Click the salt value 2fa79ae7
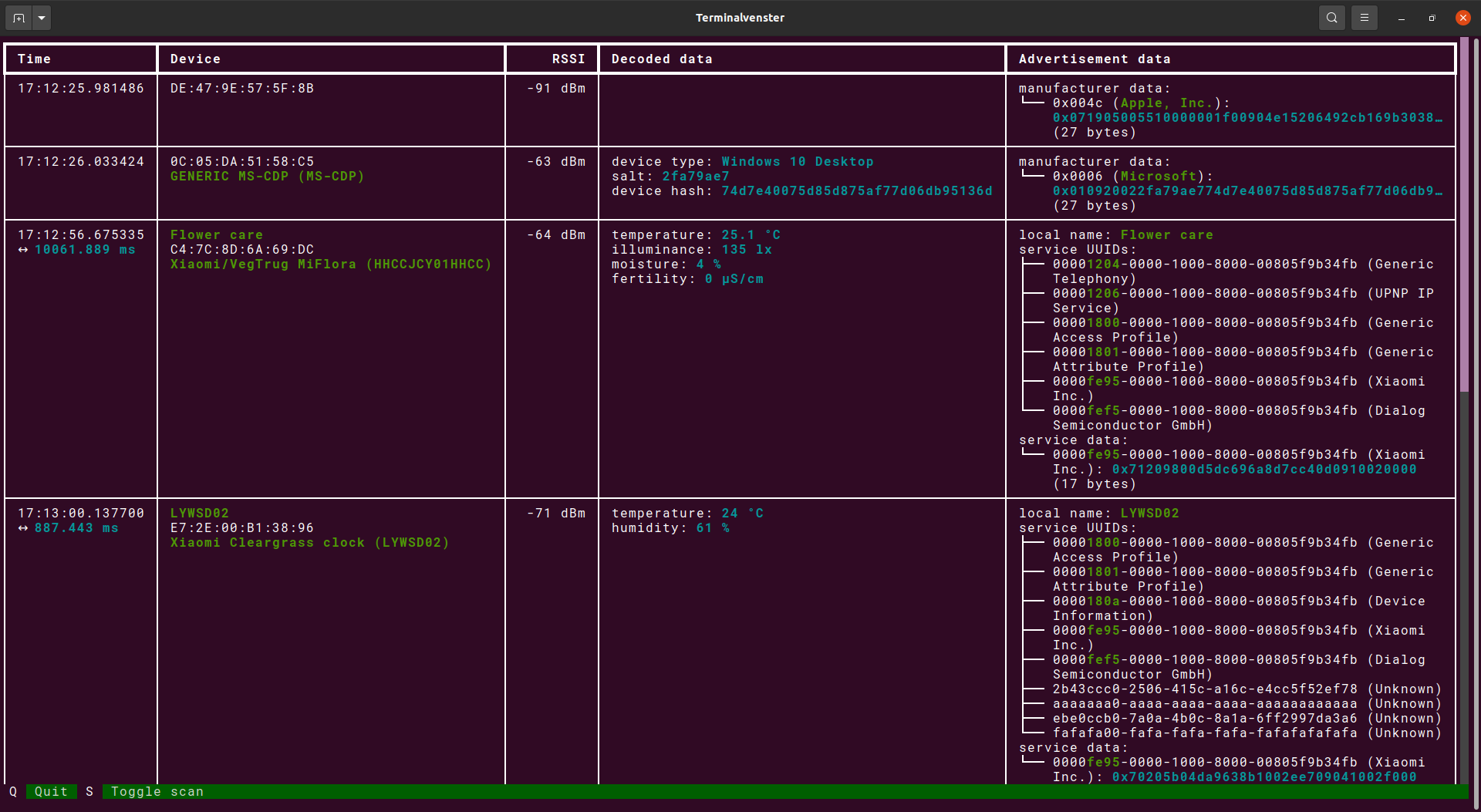Image resolution: width=1481 pixels, height=812 pixels. [x=696, y=177]
